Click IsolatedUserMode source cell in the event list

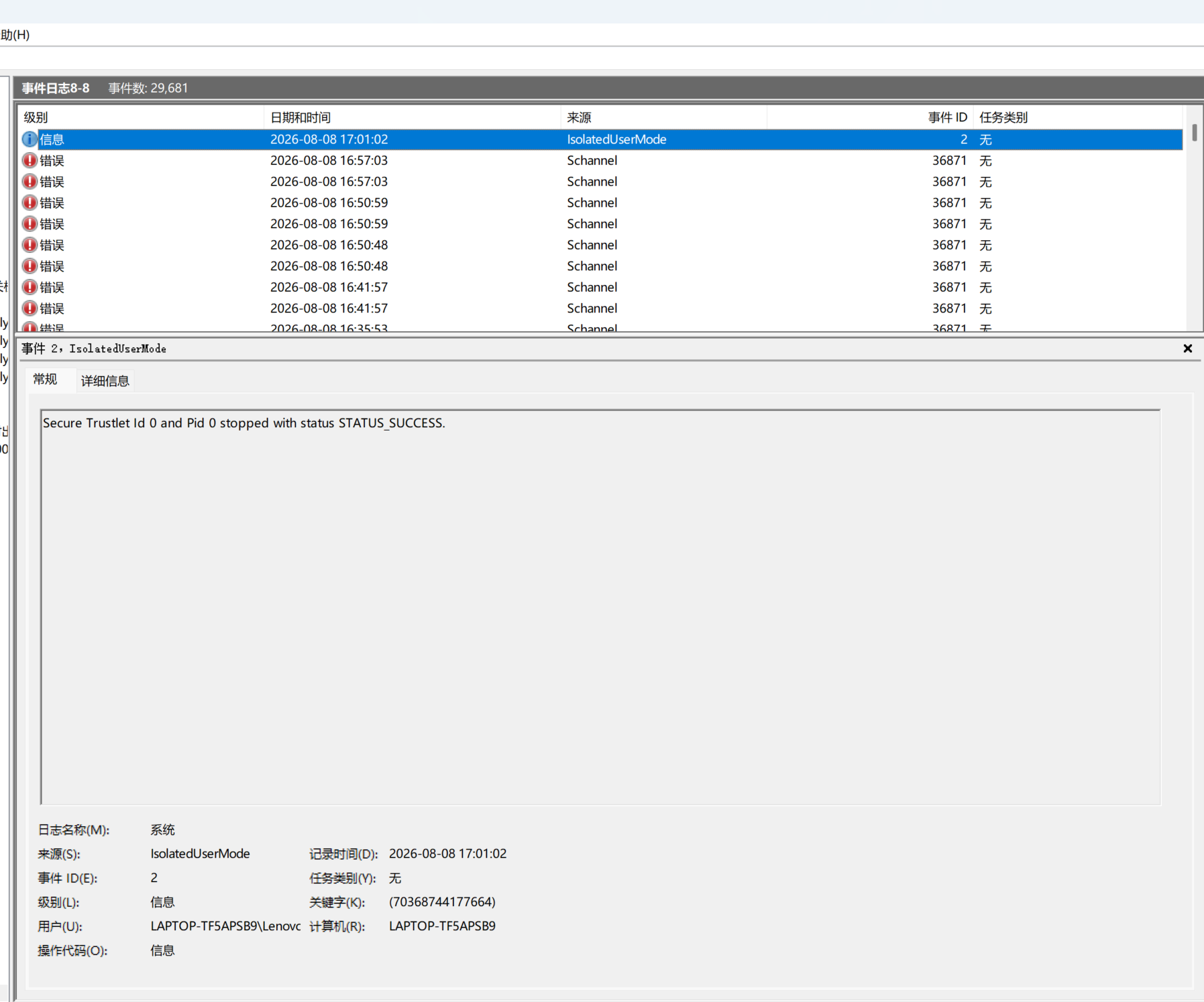pyautogui.click(x=616, y=140)
